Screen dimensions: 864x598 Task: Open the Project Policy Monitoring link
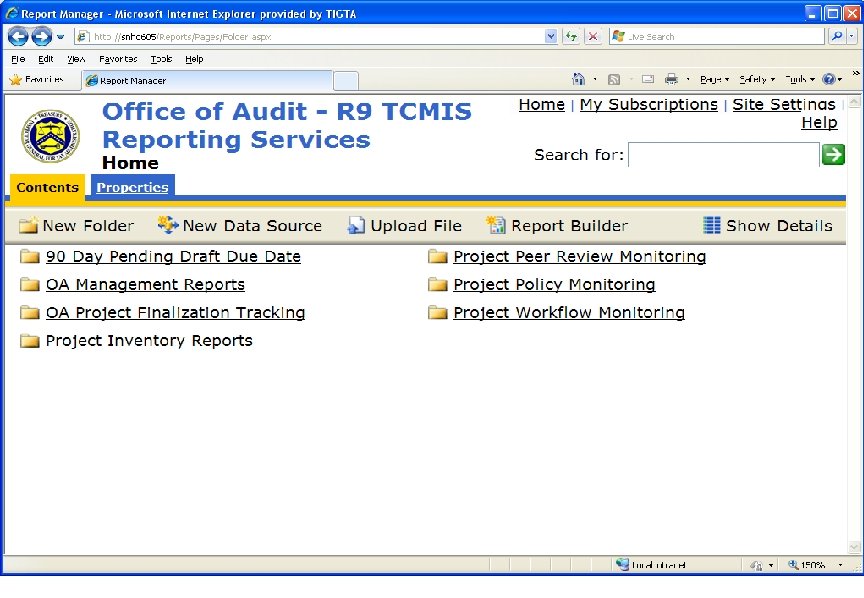[554, 285]
